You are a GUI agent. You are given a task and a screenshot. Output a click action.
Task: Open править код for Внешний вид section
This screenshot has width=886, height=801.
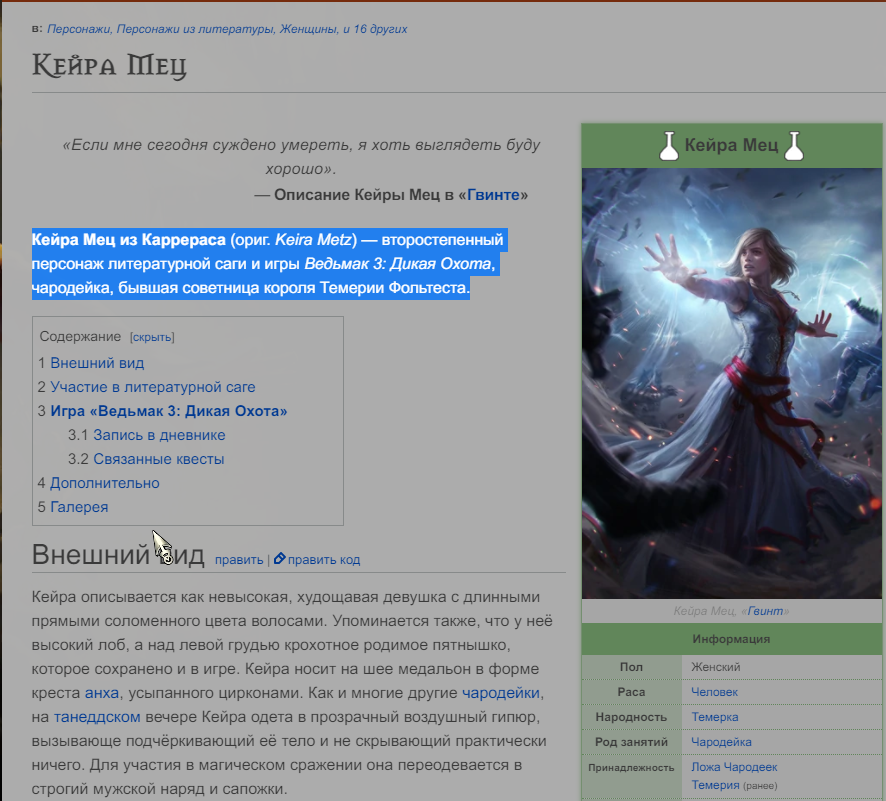324,560
